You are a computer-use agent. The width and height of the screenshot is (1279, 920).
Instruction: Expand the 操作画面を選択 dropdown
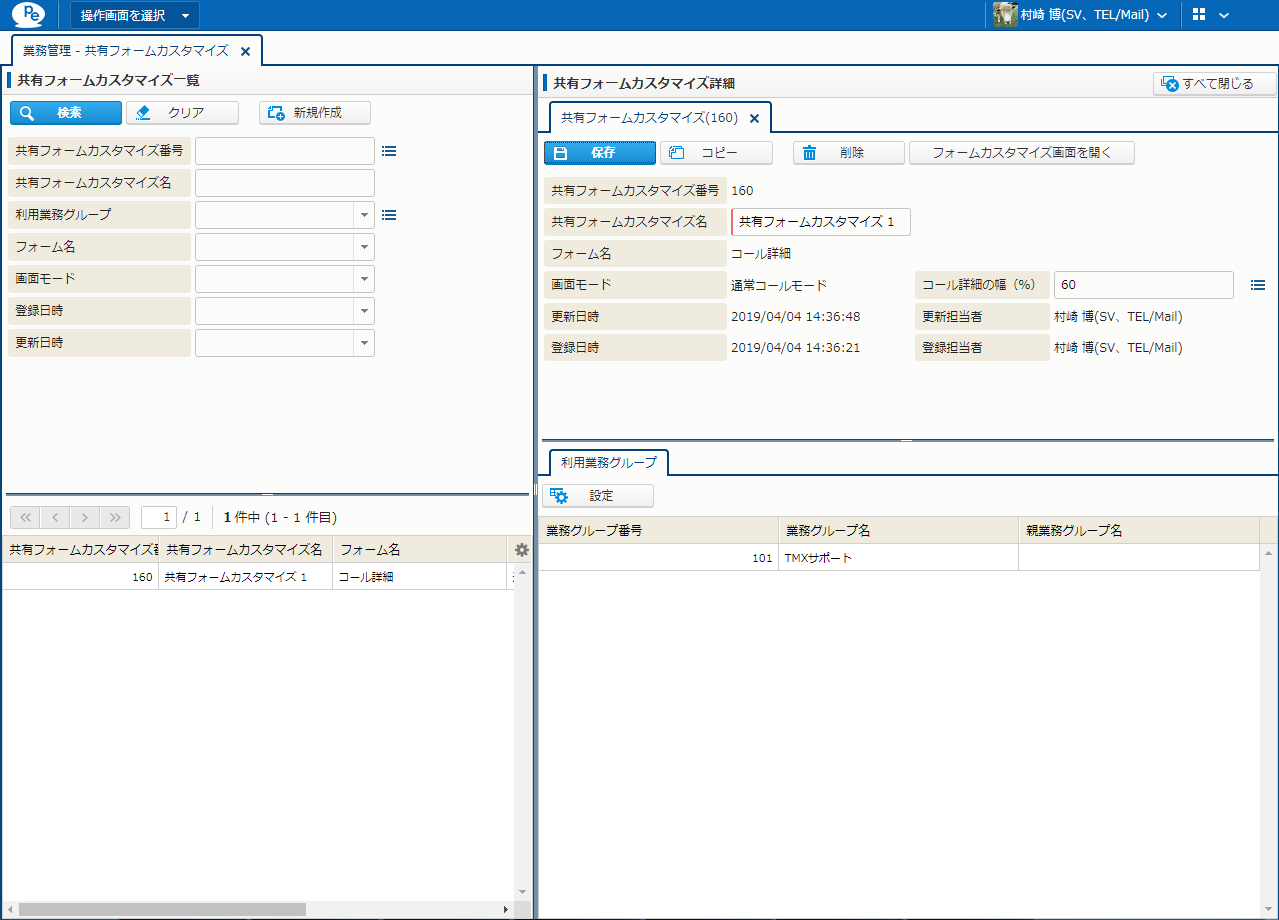[134, 15]
